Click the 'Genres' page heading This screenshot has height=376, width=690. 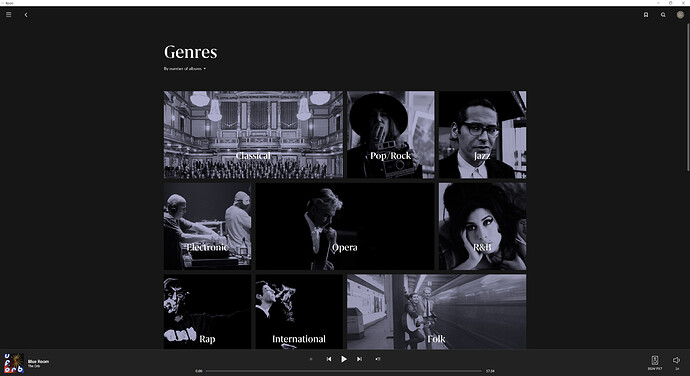pos(191,52)
